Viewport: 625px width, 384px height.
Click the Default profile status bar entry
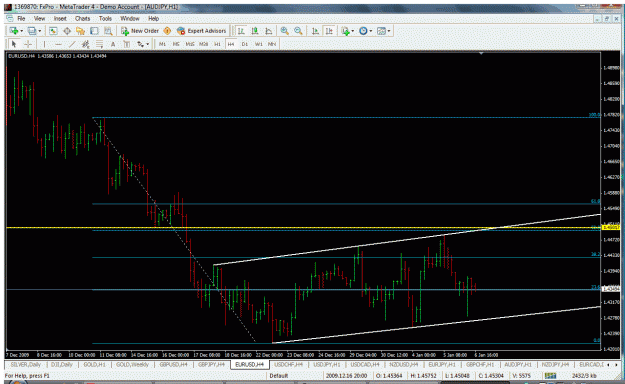click(279, 376)
